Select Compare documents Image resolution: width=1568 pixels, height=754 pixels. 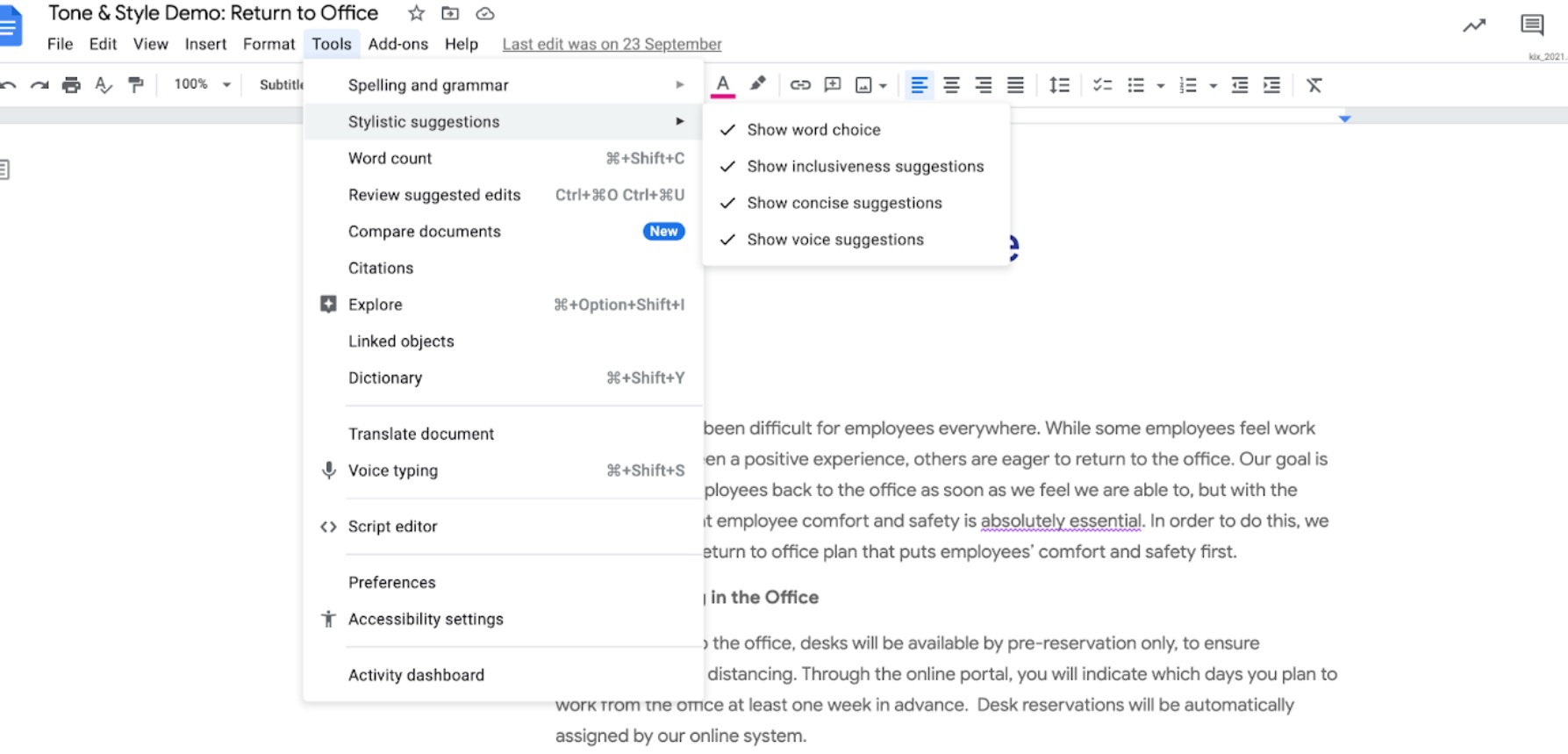[x=503, y=232]
